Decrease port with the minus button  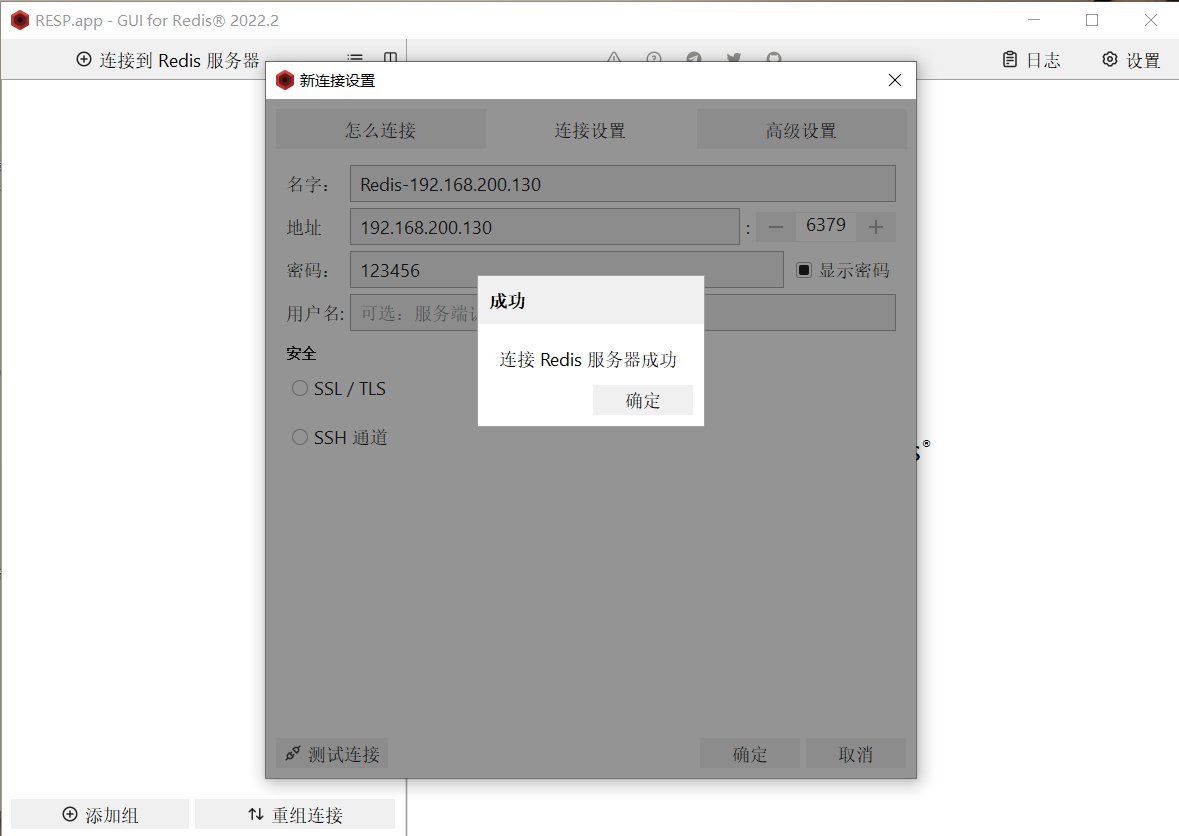tap(776, 226)
